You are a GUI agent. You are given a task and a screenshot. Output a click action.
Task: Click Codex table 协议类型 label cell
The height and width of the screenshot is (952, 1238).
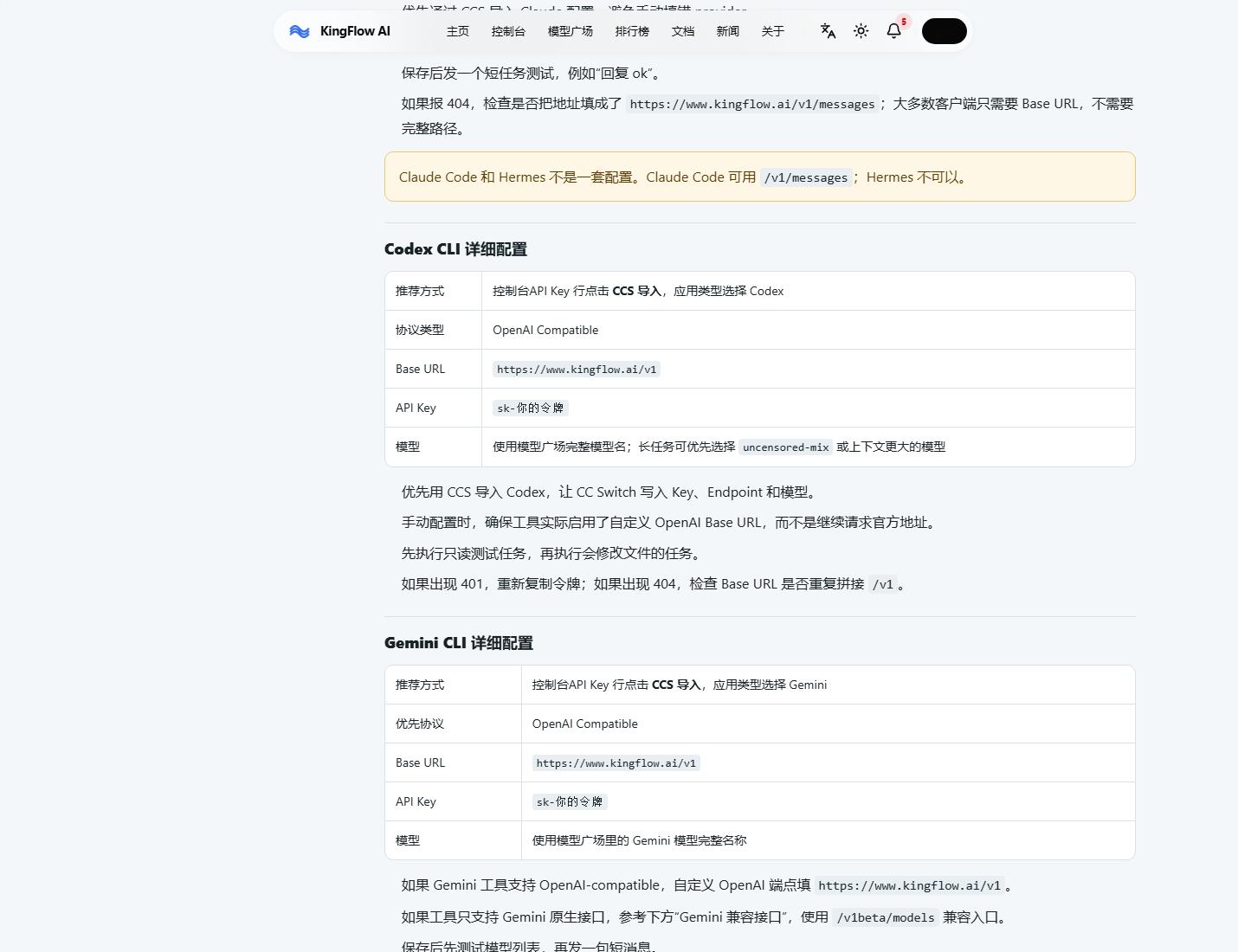click(433, 330)
